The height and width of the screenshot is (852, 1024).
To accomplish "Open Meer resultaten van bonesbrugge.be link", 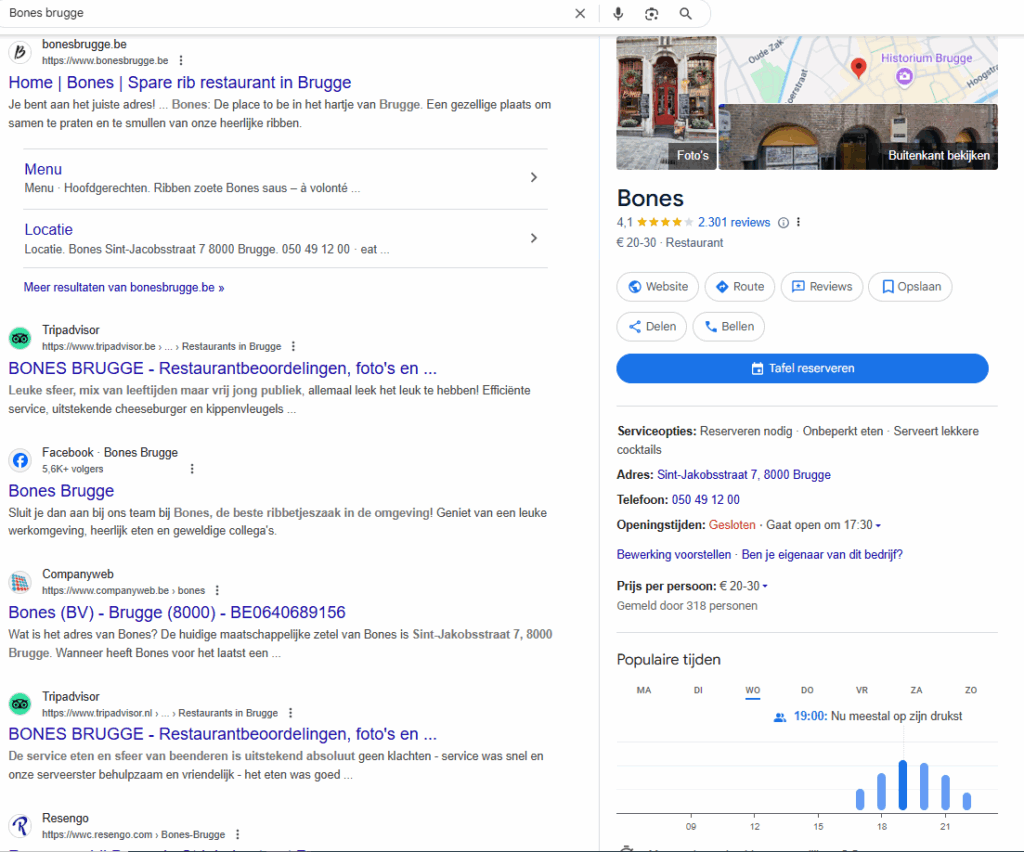I will tap(124, 287).
